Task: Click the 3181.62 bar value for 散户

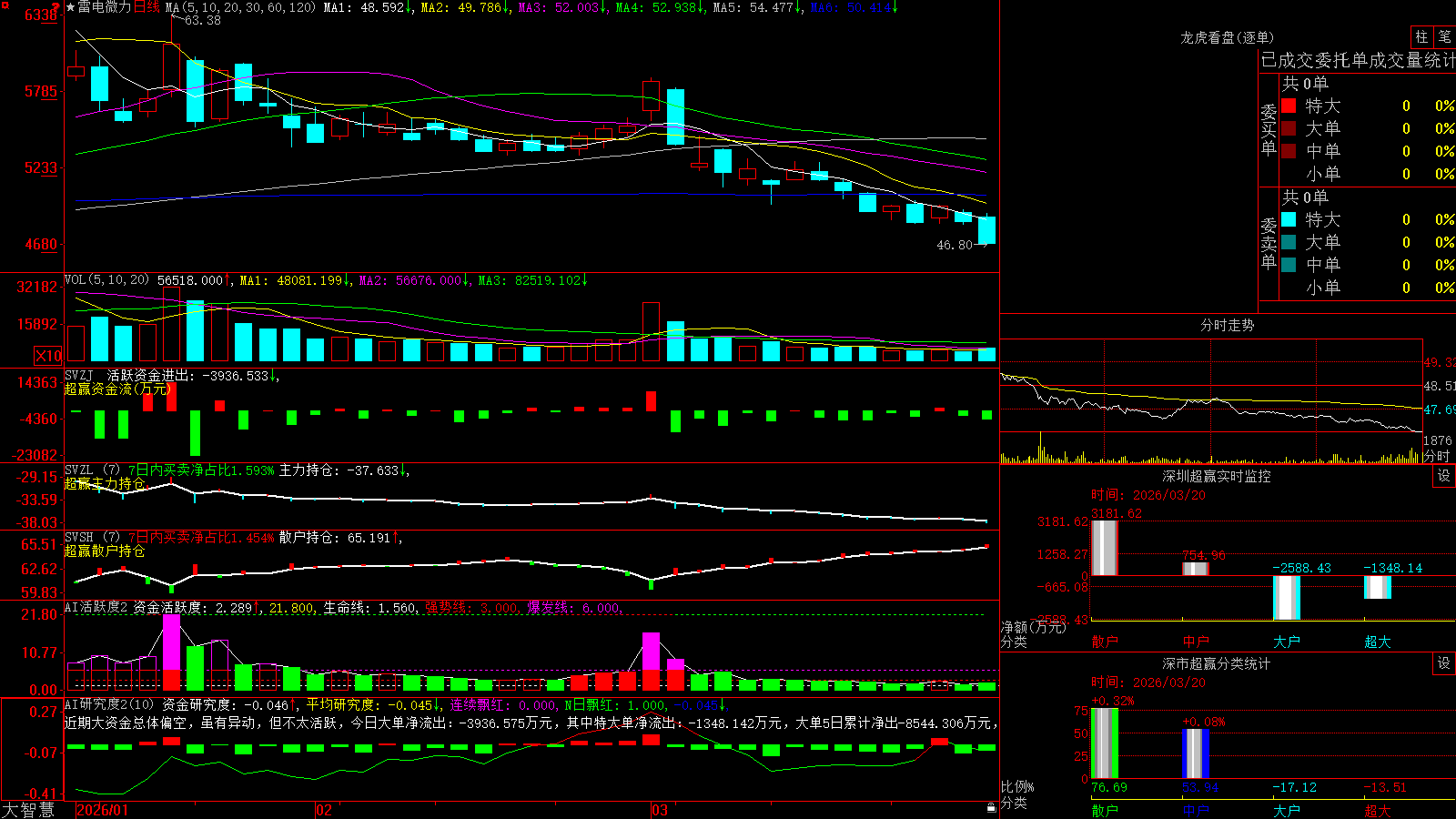Action: pyautogui.click(x=1117, y=513)
